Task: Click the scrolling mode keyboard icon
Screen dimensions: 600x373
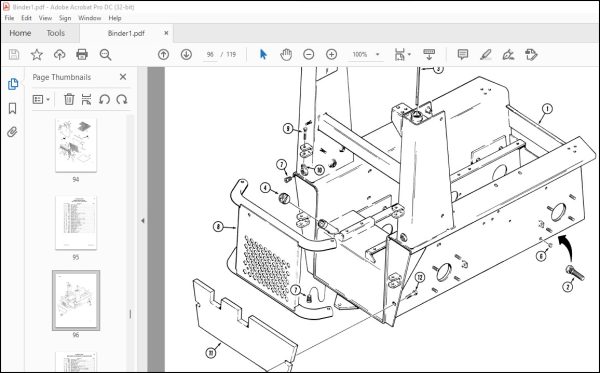Action: pos(429,55)
